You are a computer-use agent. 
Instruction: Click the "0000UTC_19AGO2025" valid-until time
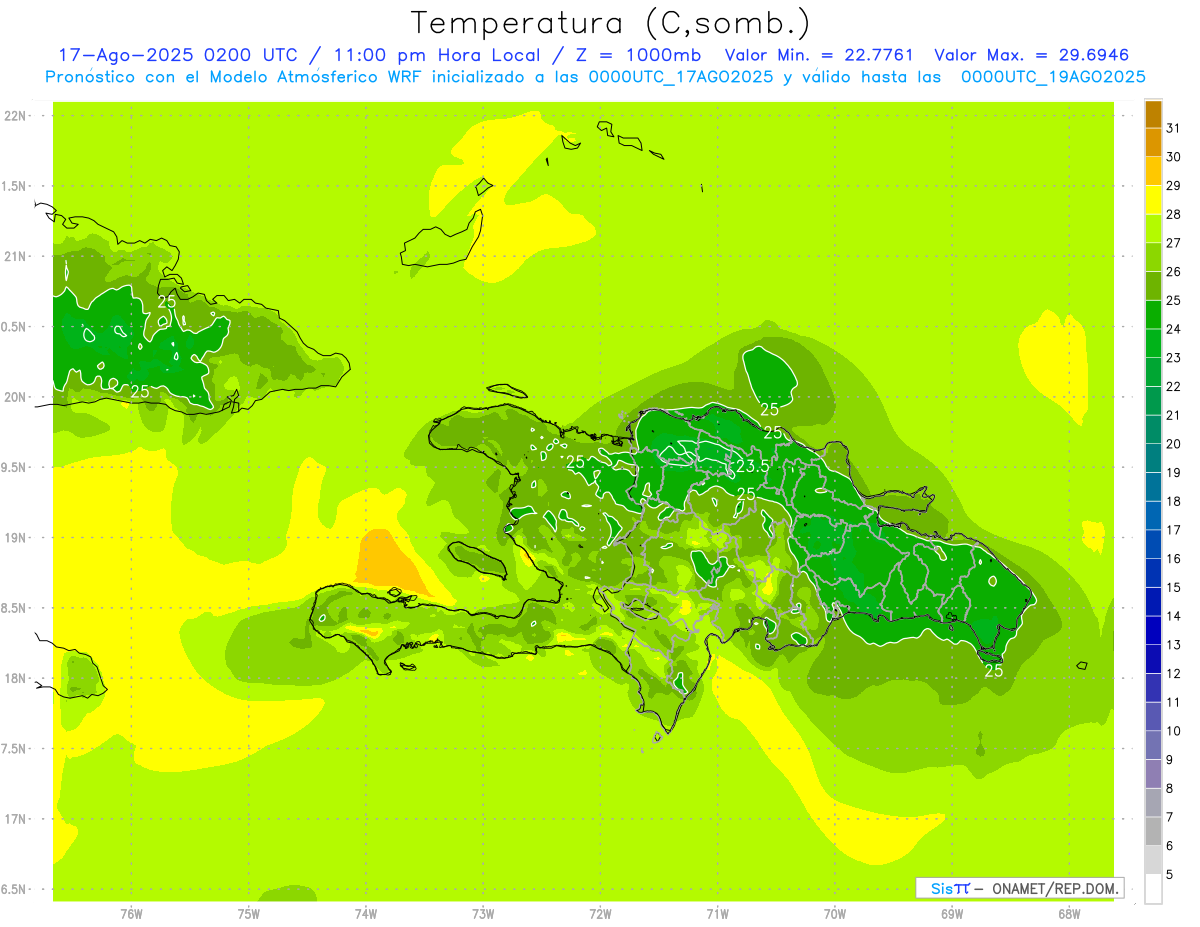[1053, 77]
